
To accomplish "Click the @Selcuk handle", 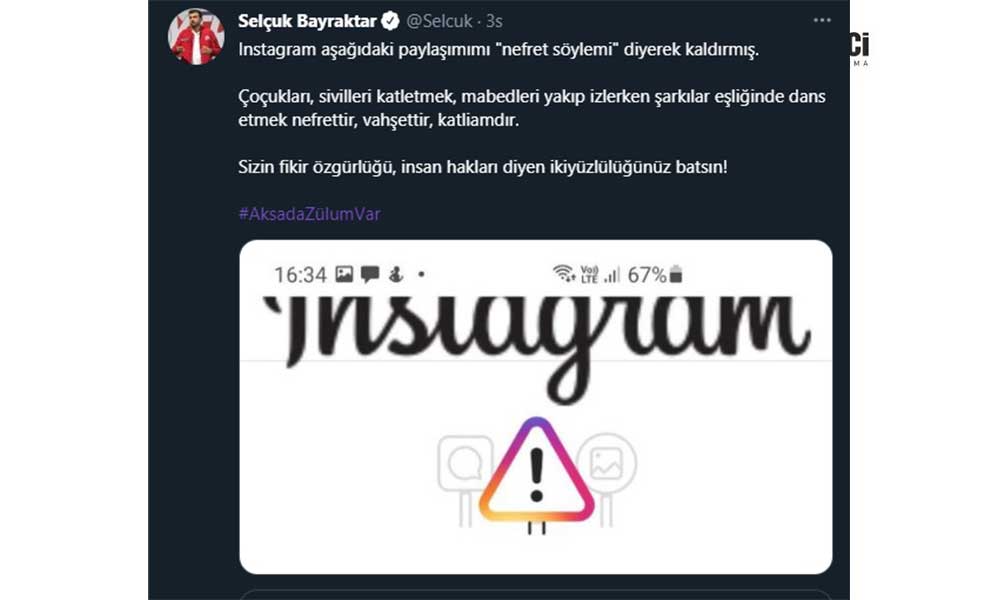I will tap(439, 21).
